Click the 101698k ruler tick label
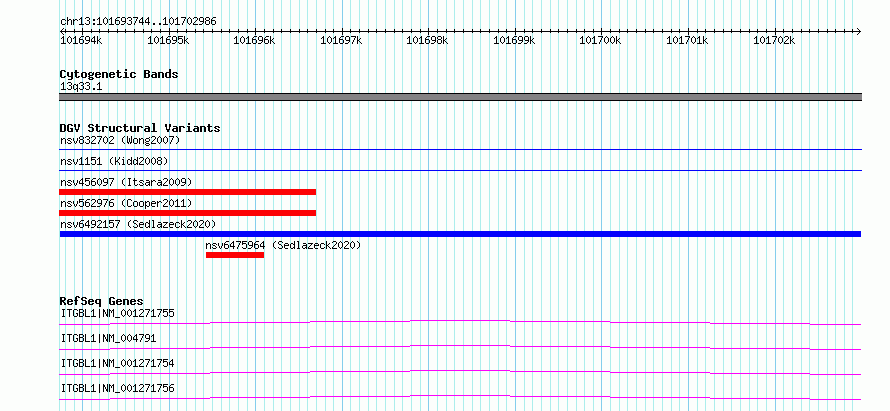The width and height of the screenshot is (890, 411). (427, 40)
